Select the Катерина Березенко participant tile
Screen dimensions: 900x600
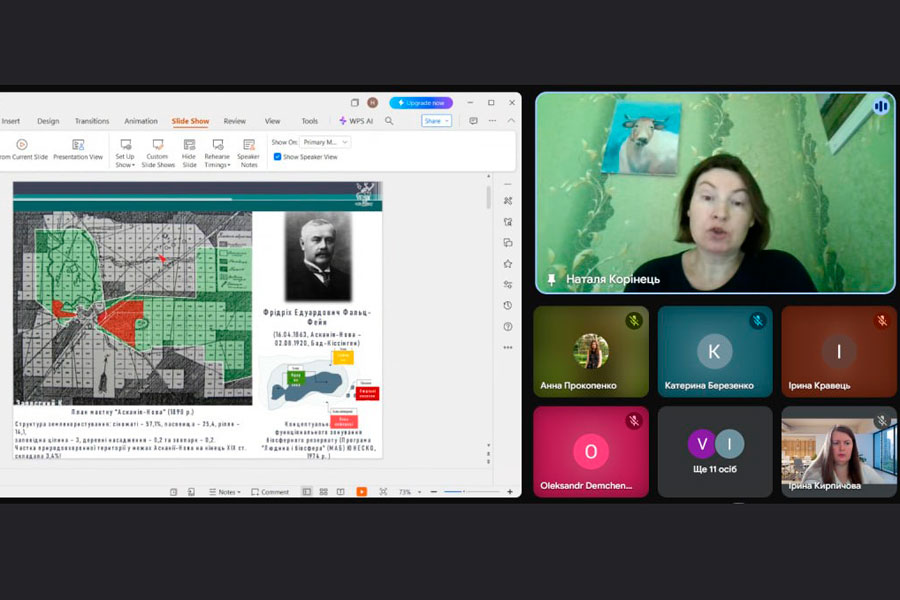[x=715, y=351]
